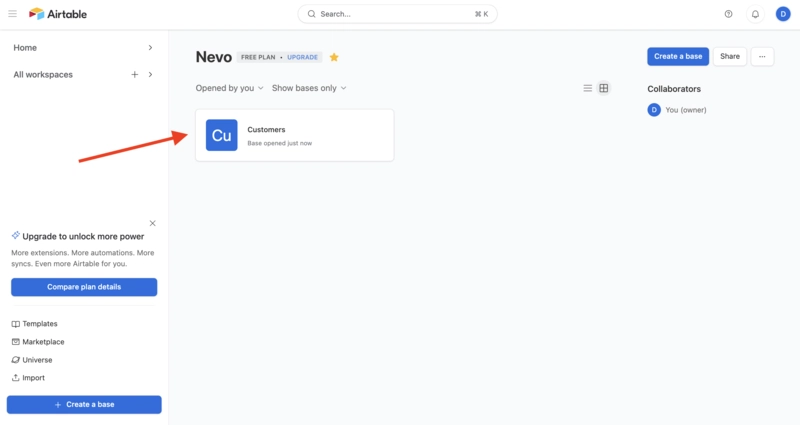Open the Opened by you dropdown

coord(230,88)
